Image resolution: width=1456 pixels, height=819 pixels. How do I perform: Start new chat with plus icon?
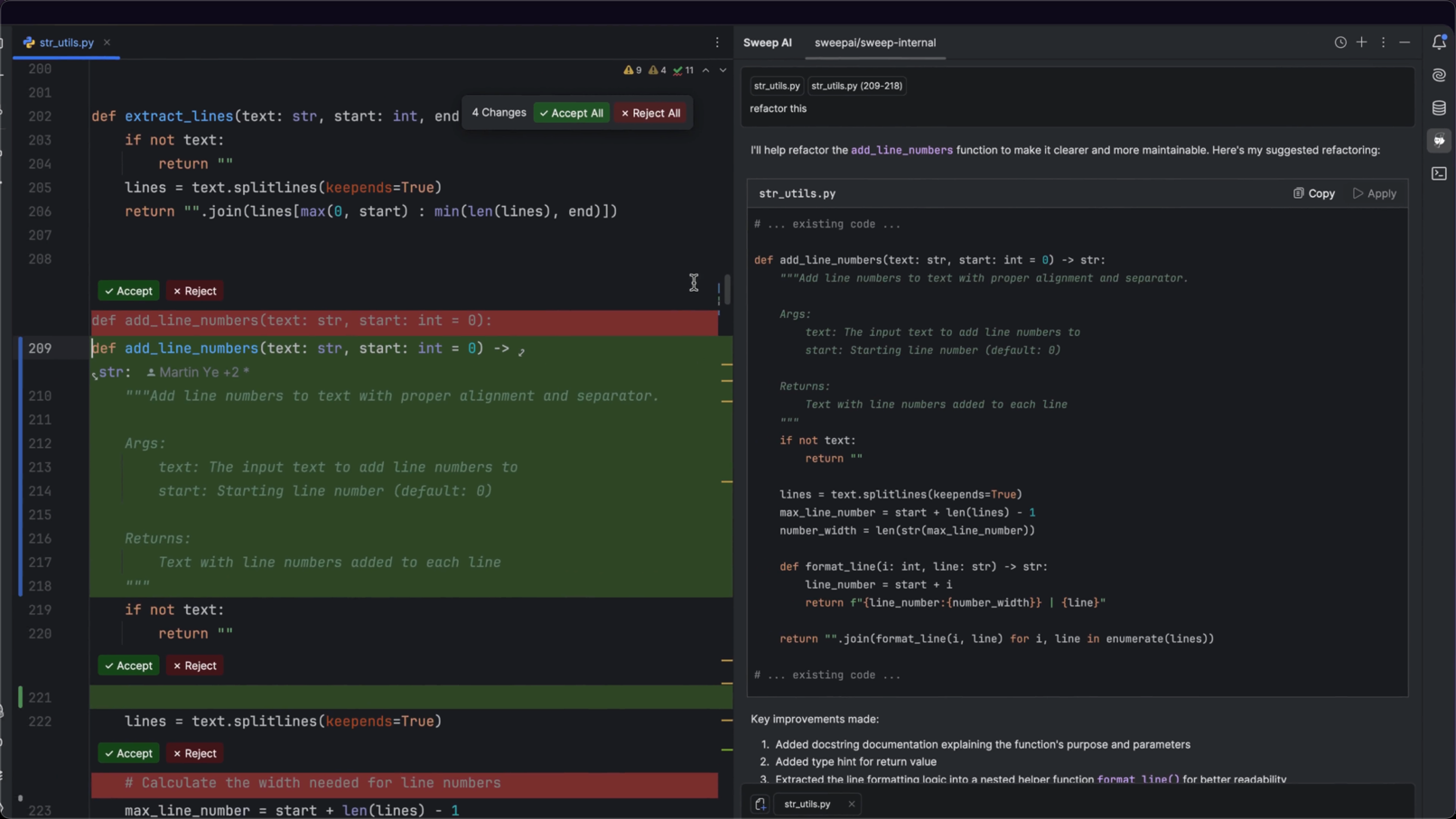coord(1362,42)
